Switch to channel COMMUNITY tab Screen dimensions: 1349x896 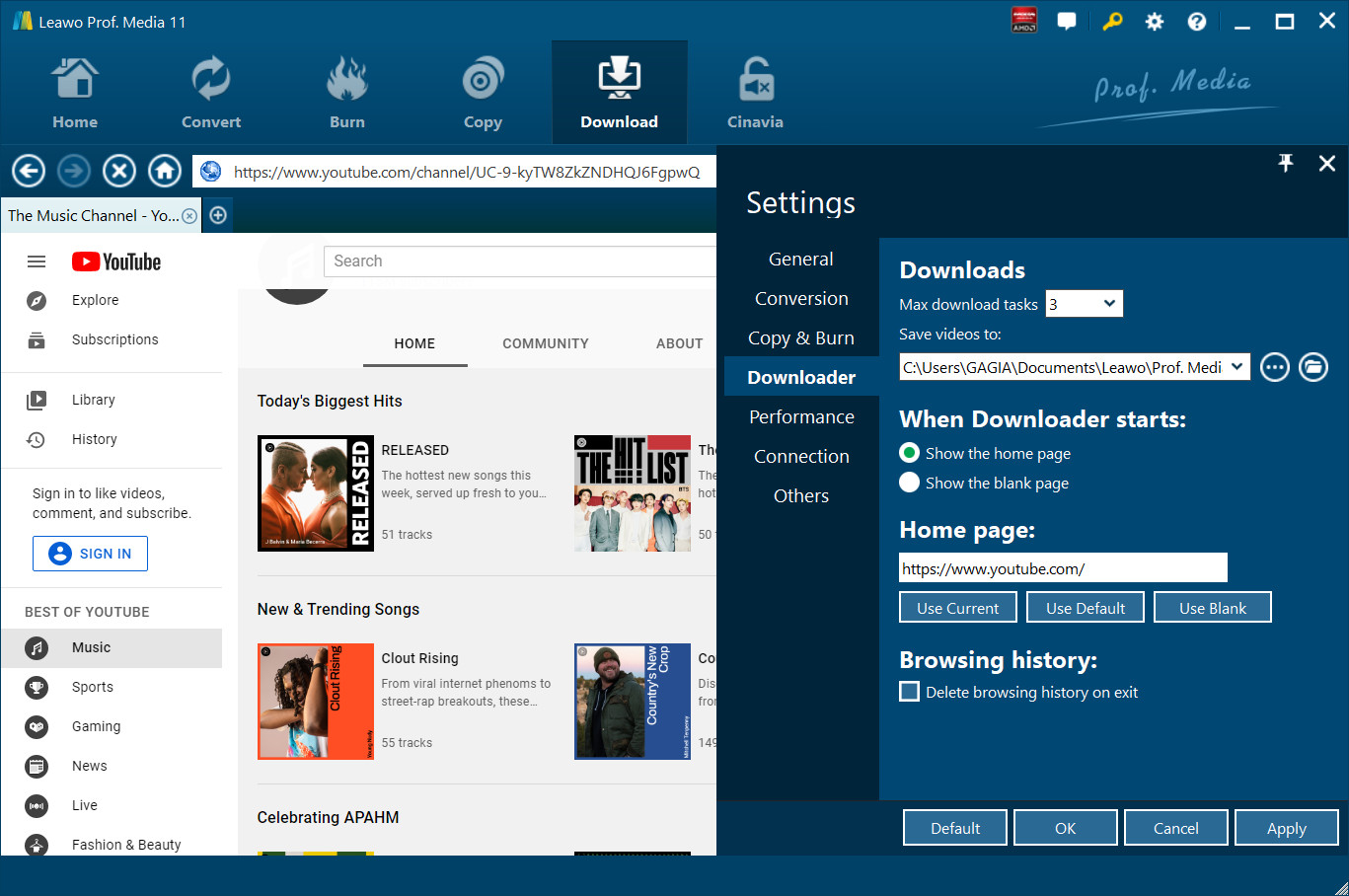coord(546,343)
